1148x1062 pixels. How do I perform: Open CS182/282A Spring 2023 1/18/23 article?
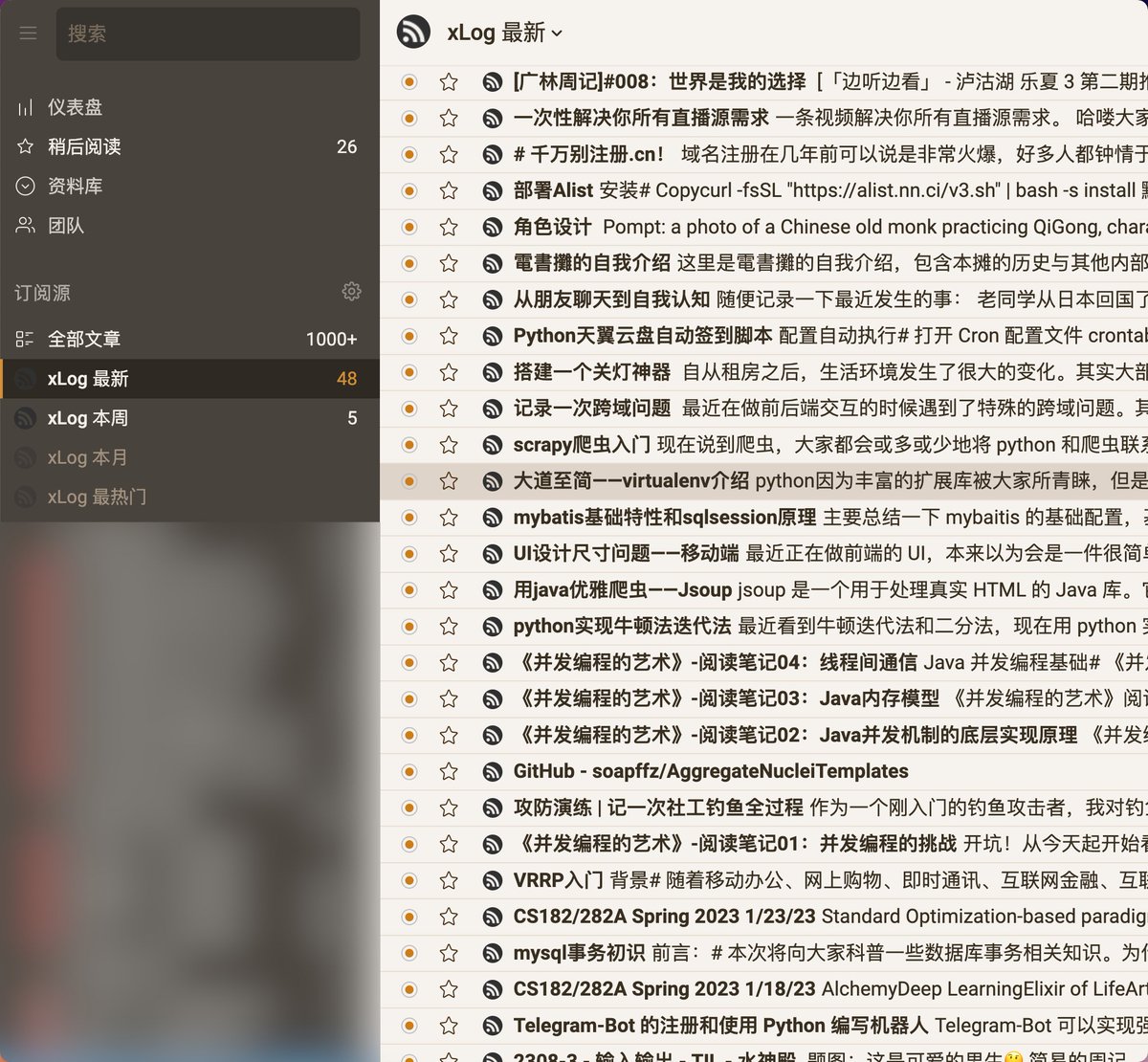[664, 989]
